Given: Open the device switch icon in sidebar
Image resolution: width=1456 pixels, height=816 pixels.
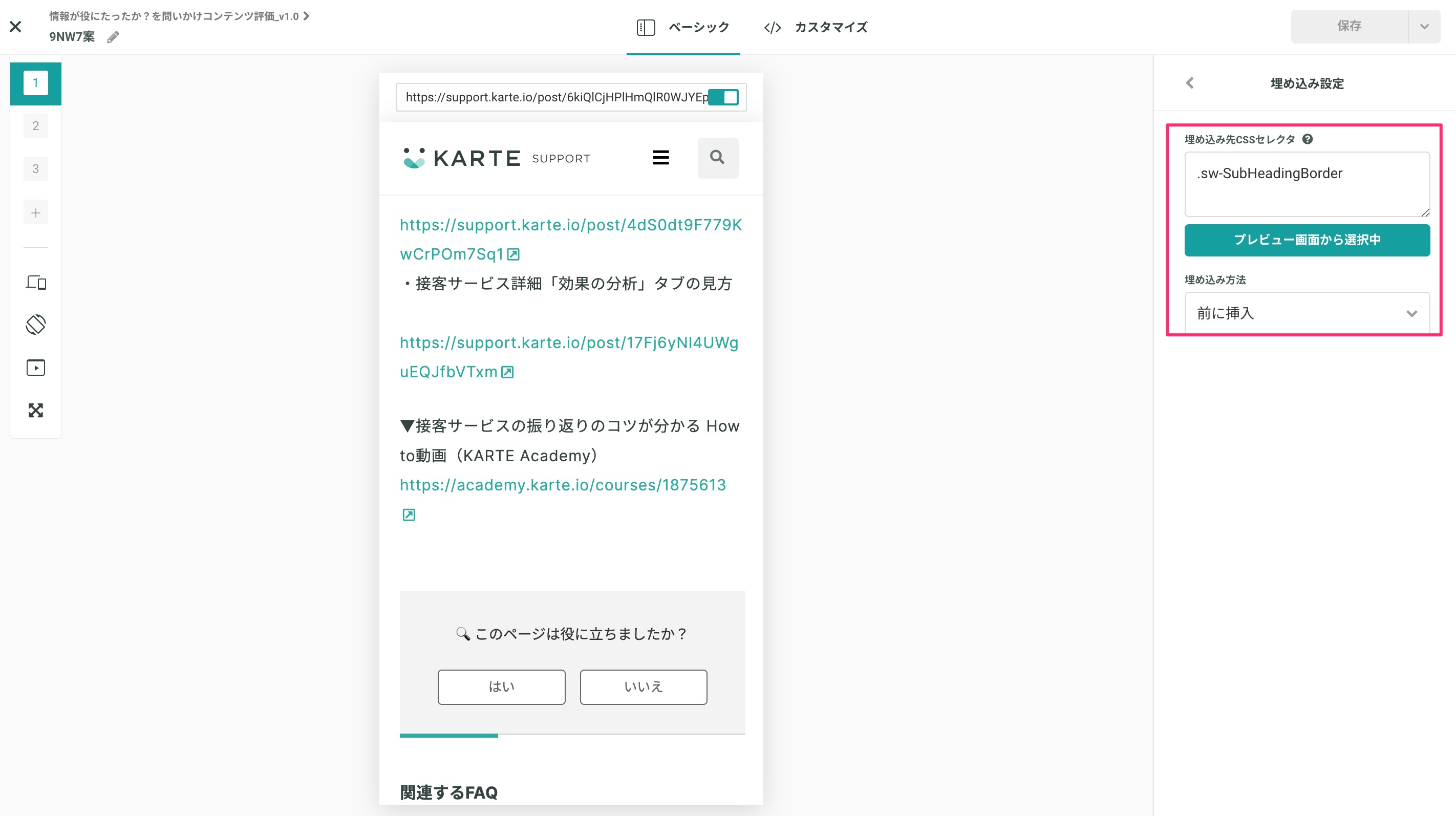Looking at the screenshot, I should coord(36,282).
